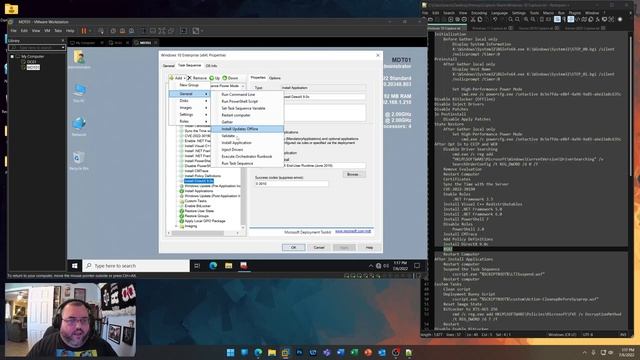The image size is (640, 360).
Task: Switch to My Computer tab in VMware
Action: [x=85, y=42]
